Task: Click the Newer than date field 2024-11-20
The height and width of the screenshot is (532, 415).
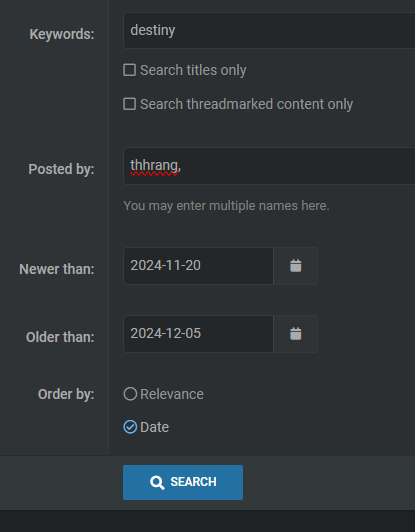Action: (x=199, y=266)
